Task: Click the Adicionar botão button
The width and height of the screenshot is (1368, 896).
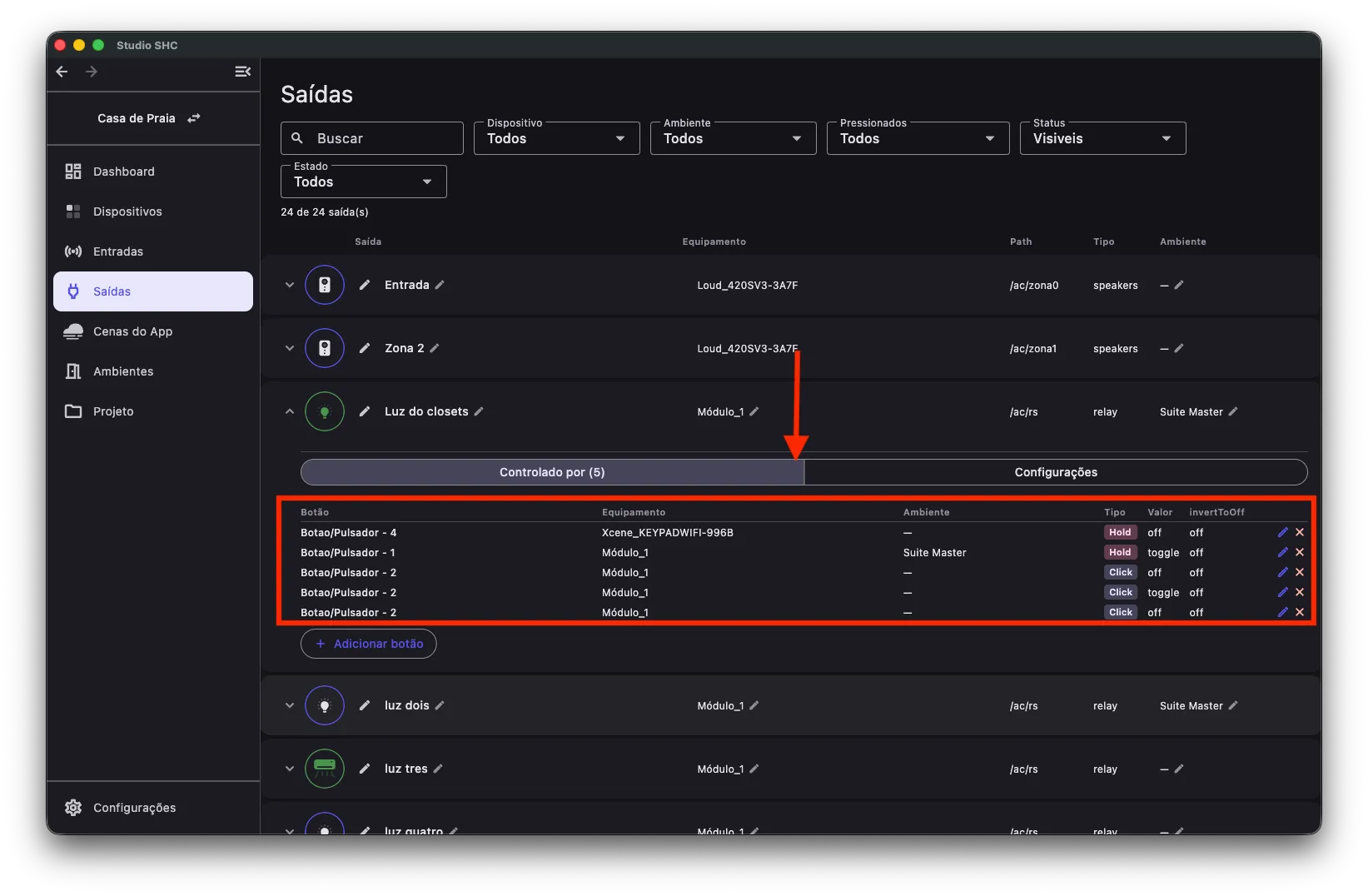Action: (x=368, y=644)
